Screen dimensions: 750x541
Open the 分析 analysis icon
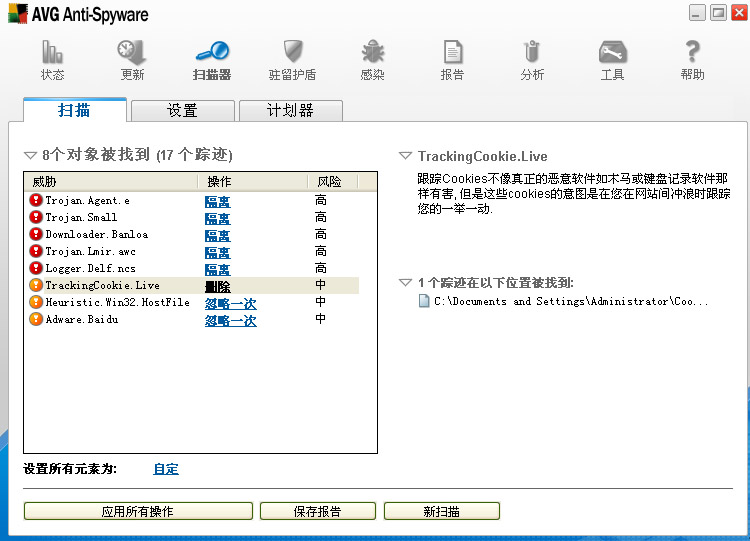(x=532, y=52)
